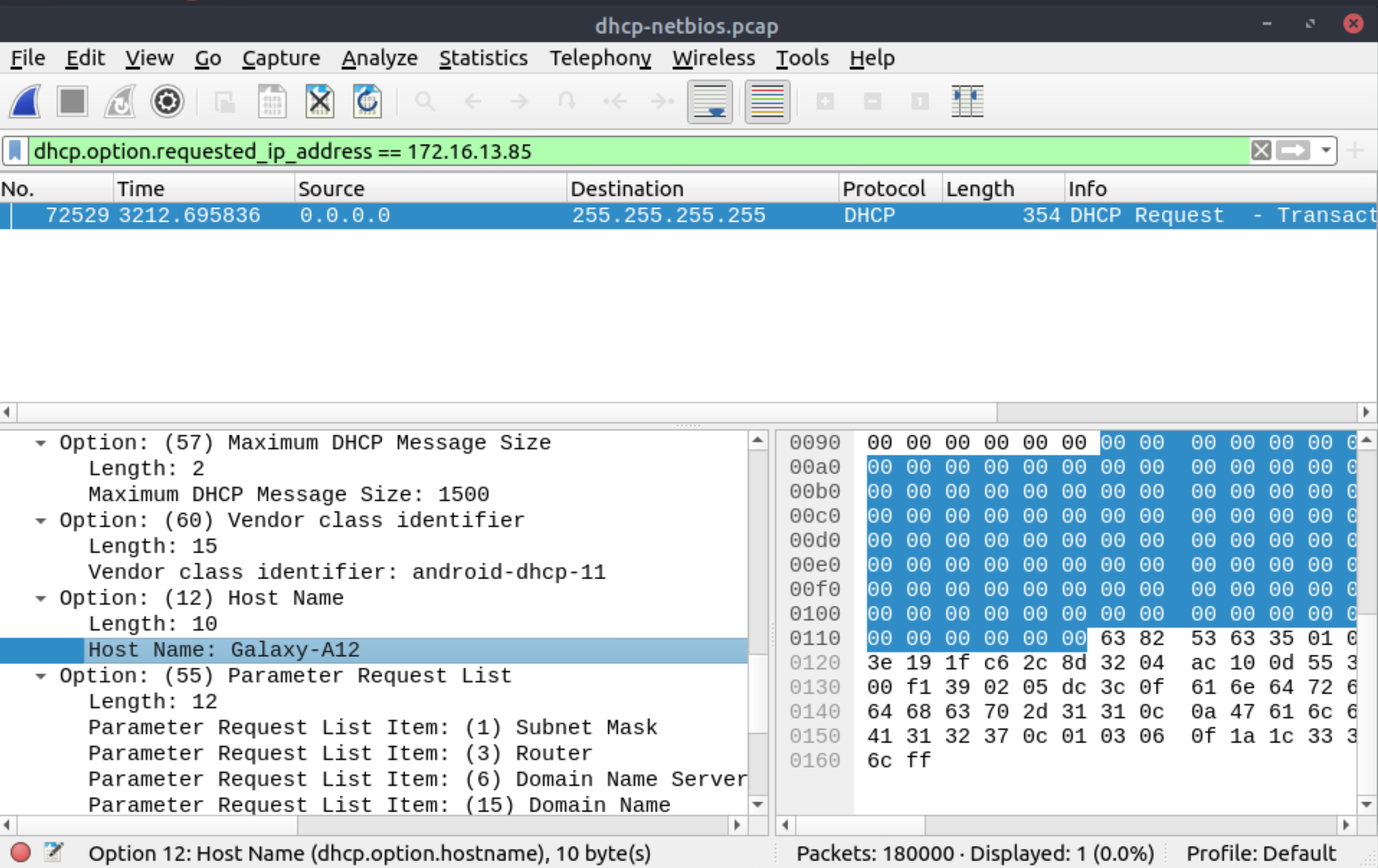Open the Help menu
Image resolution: width=1378 pixels, height=868 pixels.
coord(872,58)
